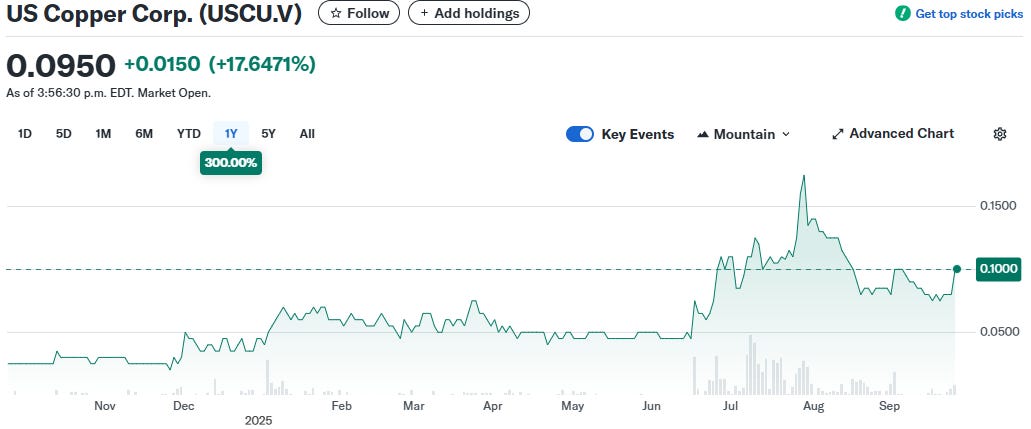Click the Jul x-axis label
This screenshot has height=429, width=1031.
pyautogui.click(x=730, y=406)
